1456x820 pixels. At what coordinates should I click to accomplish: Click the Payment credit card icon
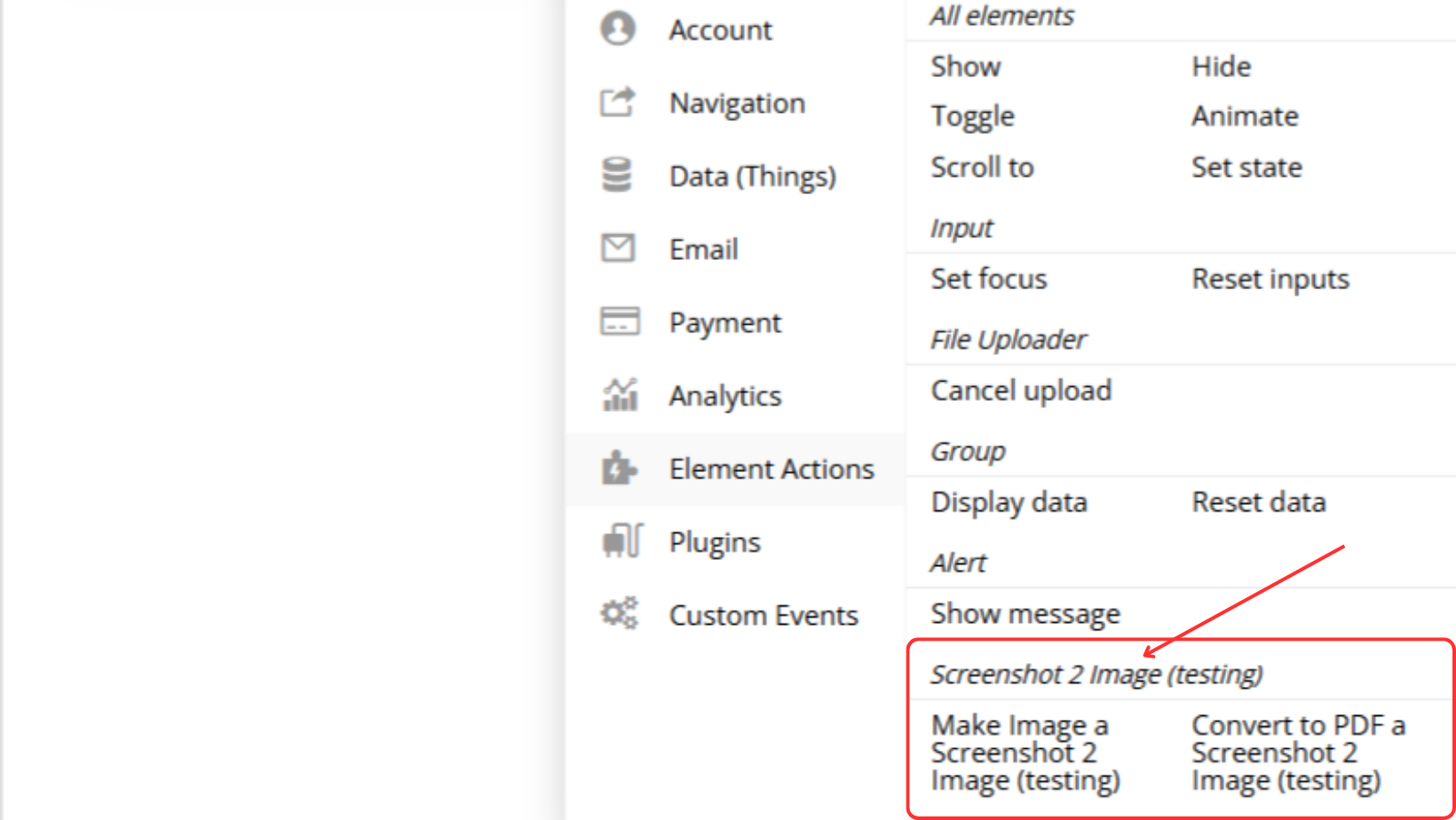[x=619, y=321]
